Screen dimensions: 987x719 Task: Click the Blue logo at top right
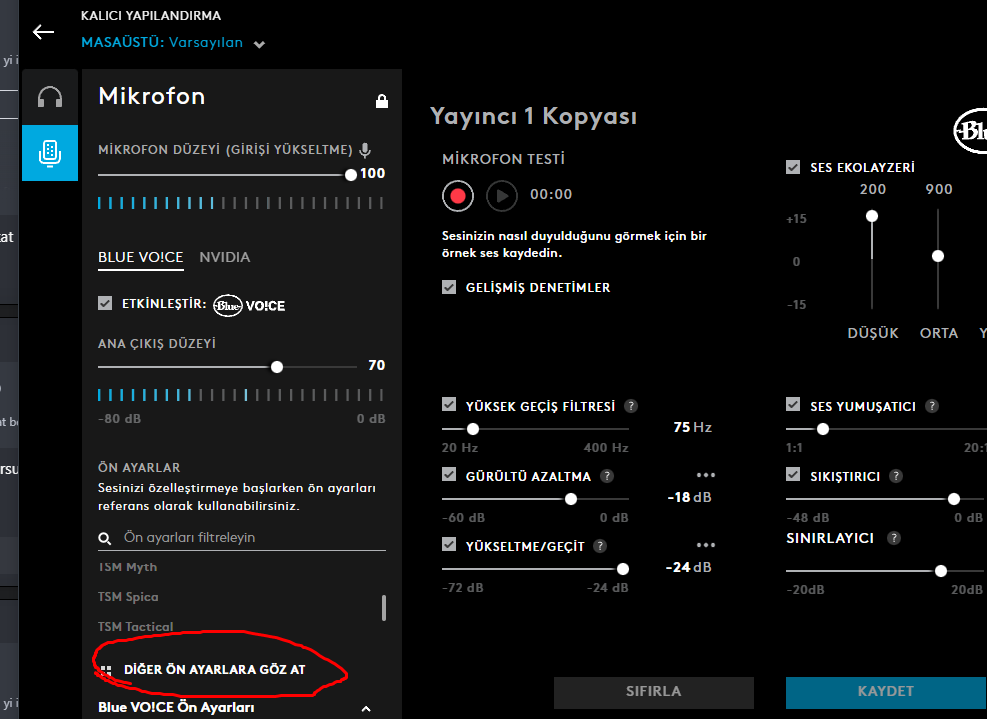click(970, 131)
